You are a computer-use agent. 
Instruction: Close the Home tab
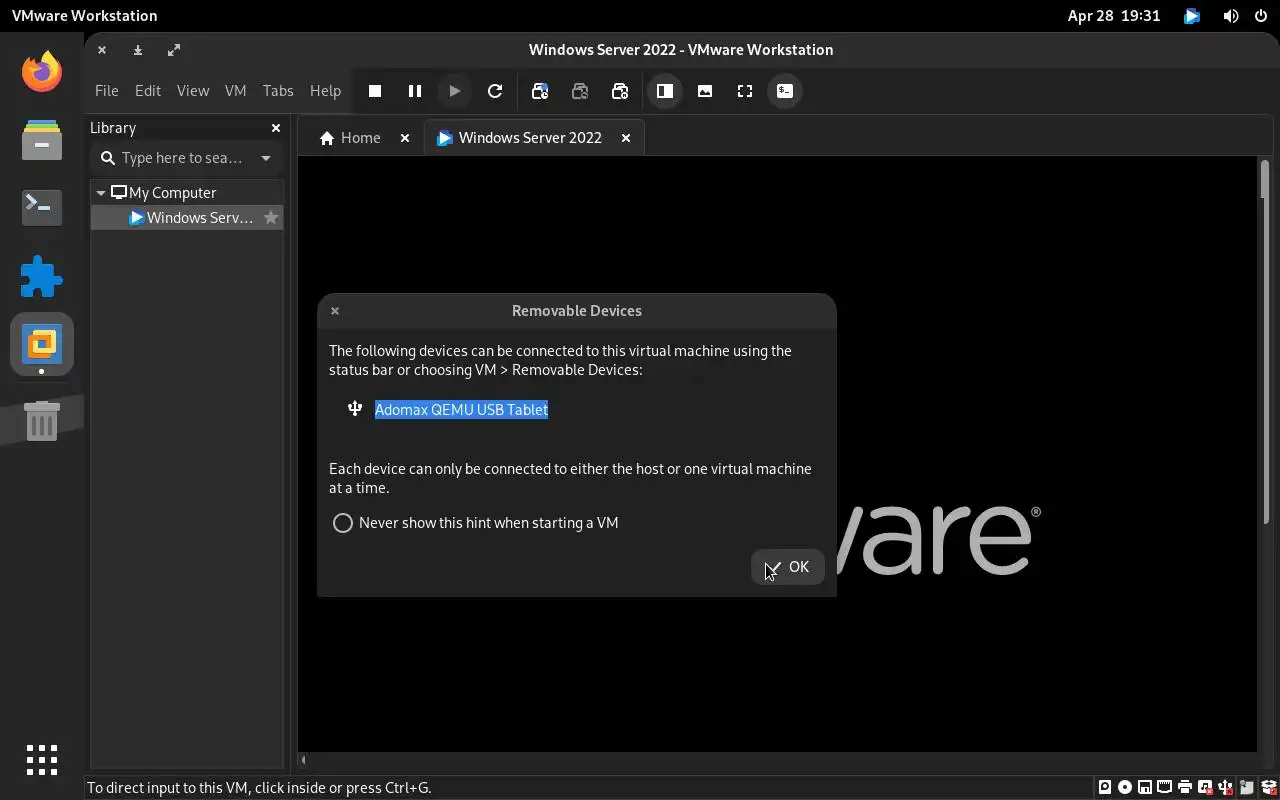[405, 138]
